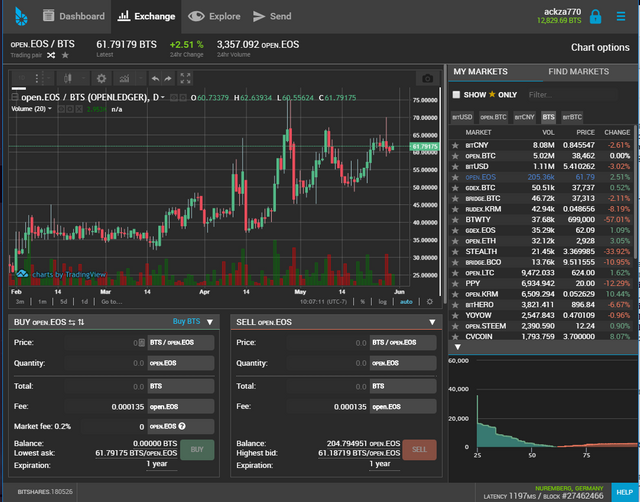Undo last chart action
This screenshot has height=502, width=640.
click(x=155, y=78)
